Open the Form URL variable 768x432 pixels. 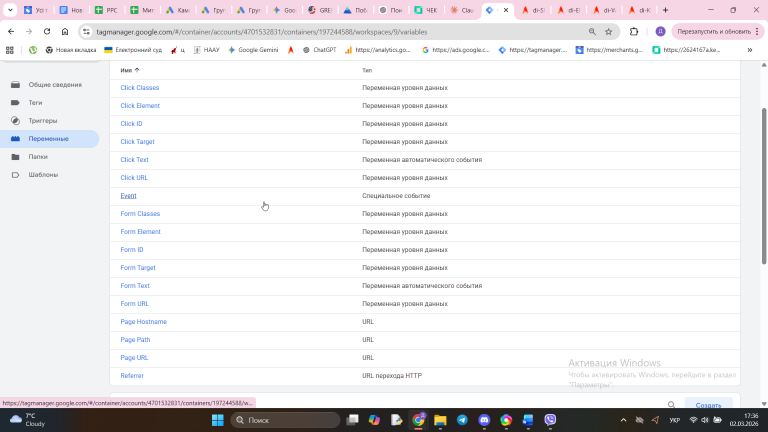coord(134,304)
